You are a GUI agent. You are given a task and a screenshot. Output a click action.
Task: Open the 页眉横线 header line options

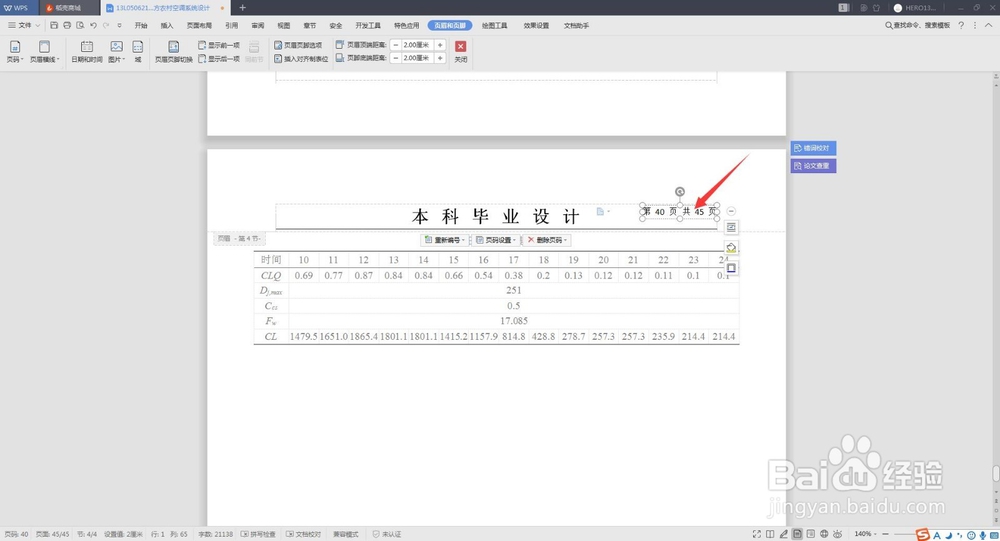44,51
